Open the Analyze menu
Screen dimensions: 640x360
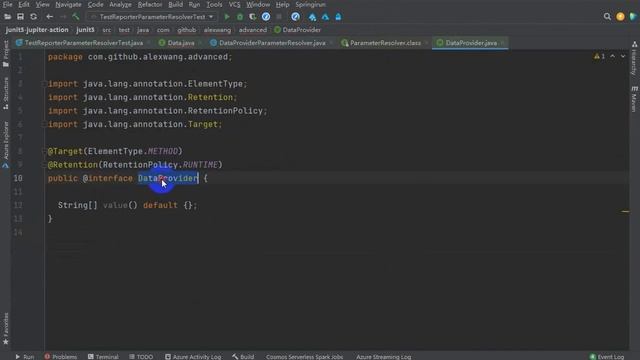(120, 4)
